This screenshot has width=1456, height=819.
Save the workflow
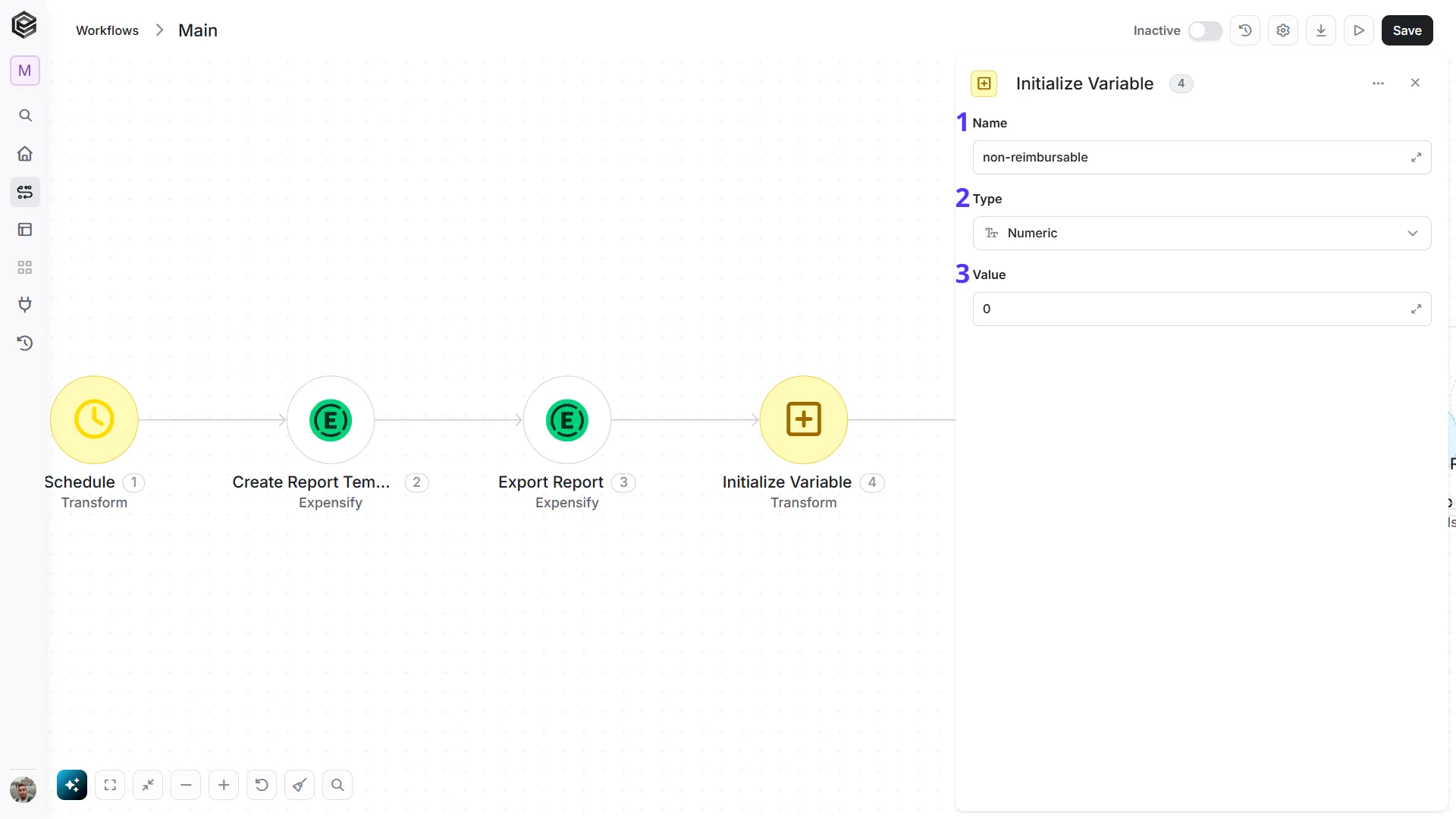(1407, 30)
